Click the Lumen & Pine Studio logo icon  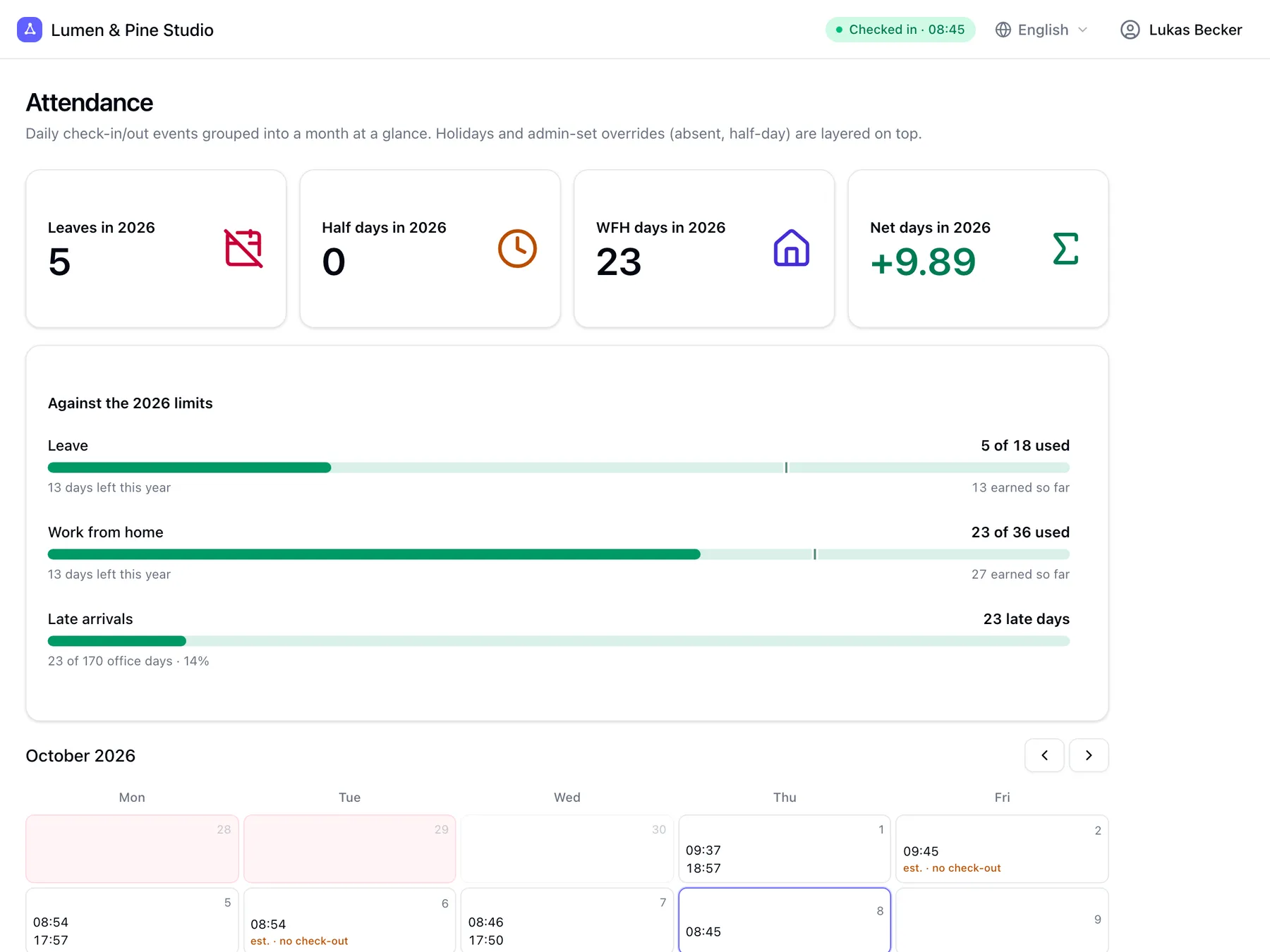[x=30, y=30]
